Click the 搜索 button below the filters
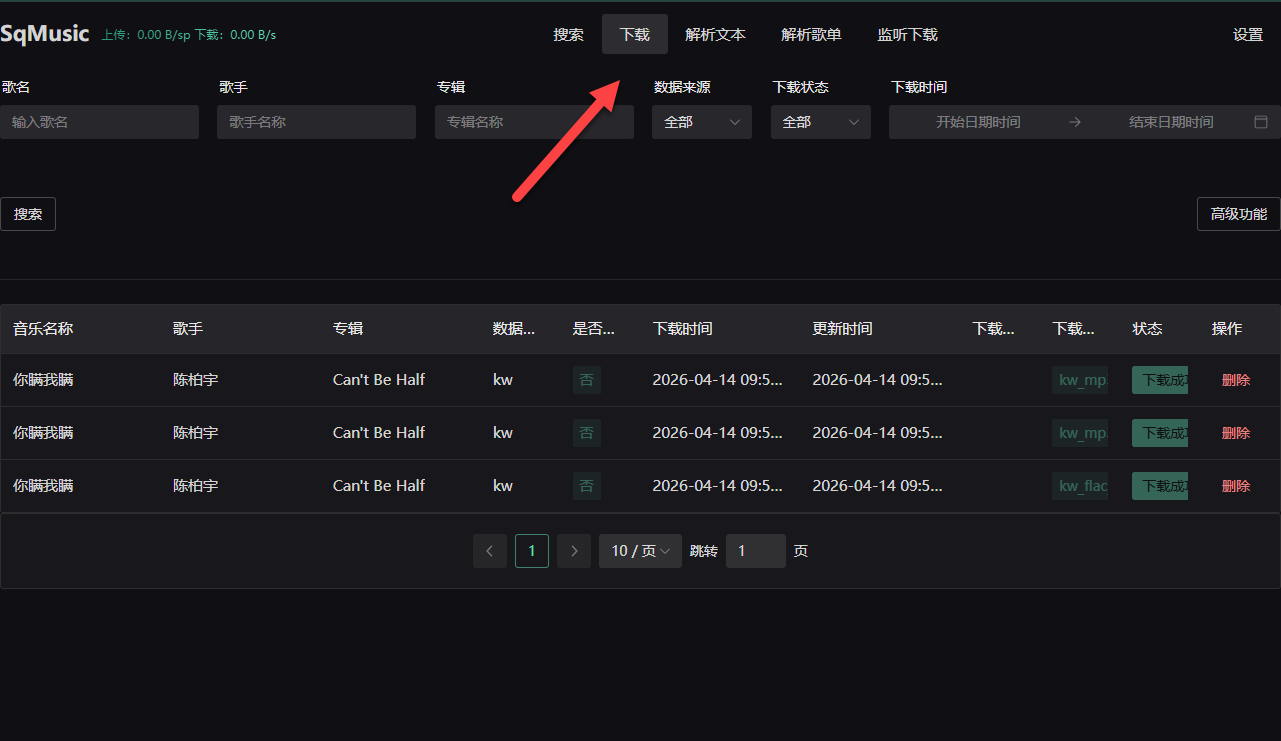This screenshot has width=1281, height=741. (28, 214)
